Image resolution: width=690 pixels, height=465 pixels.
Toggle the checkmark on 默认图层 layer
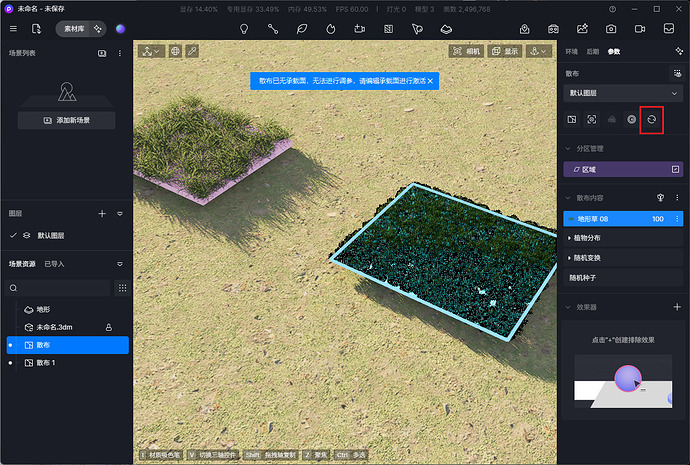coord(13,235)
